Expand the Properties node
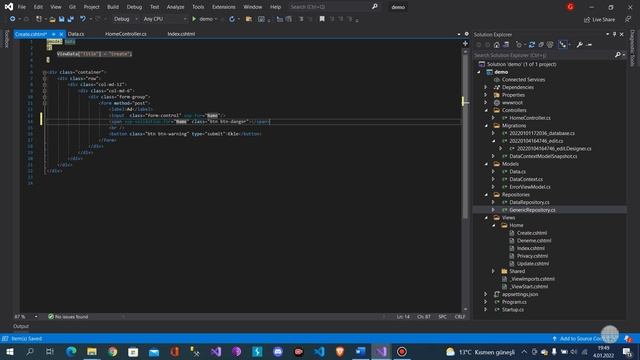This screenshot has width=640, height=360. [x=486, y=95]
